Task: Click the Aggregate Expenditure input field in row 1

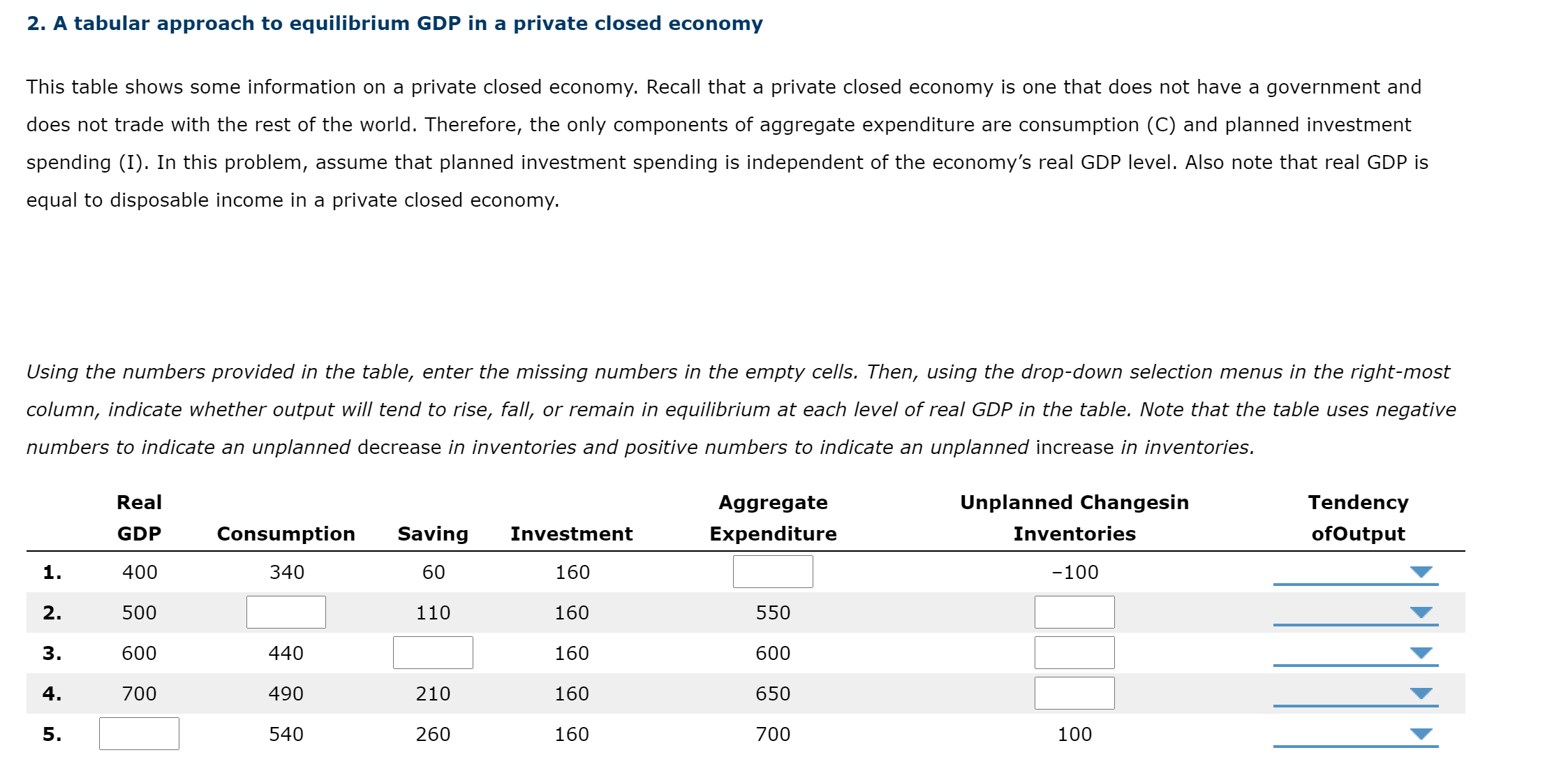Action: pos(772,571)
